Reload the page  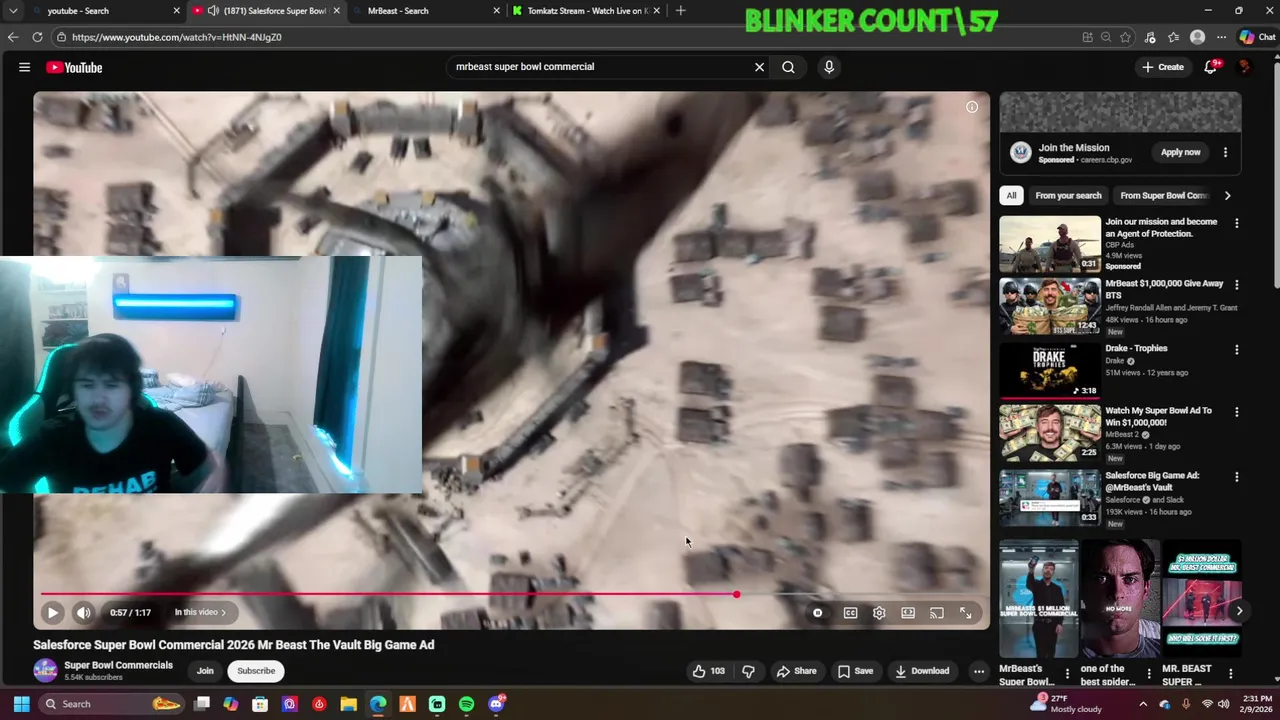37,37
